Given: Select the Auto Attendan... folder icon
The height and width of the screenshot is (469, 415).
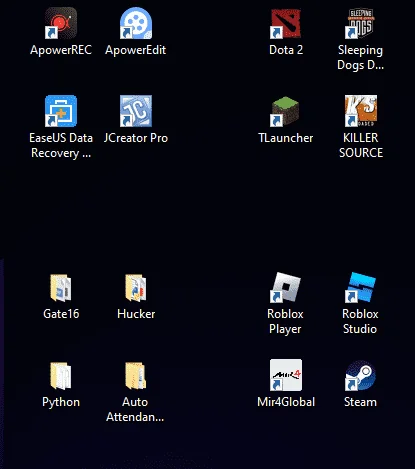Looking at the screenshot, I should tap(136, 376).
